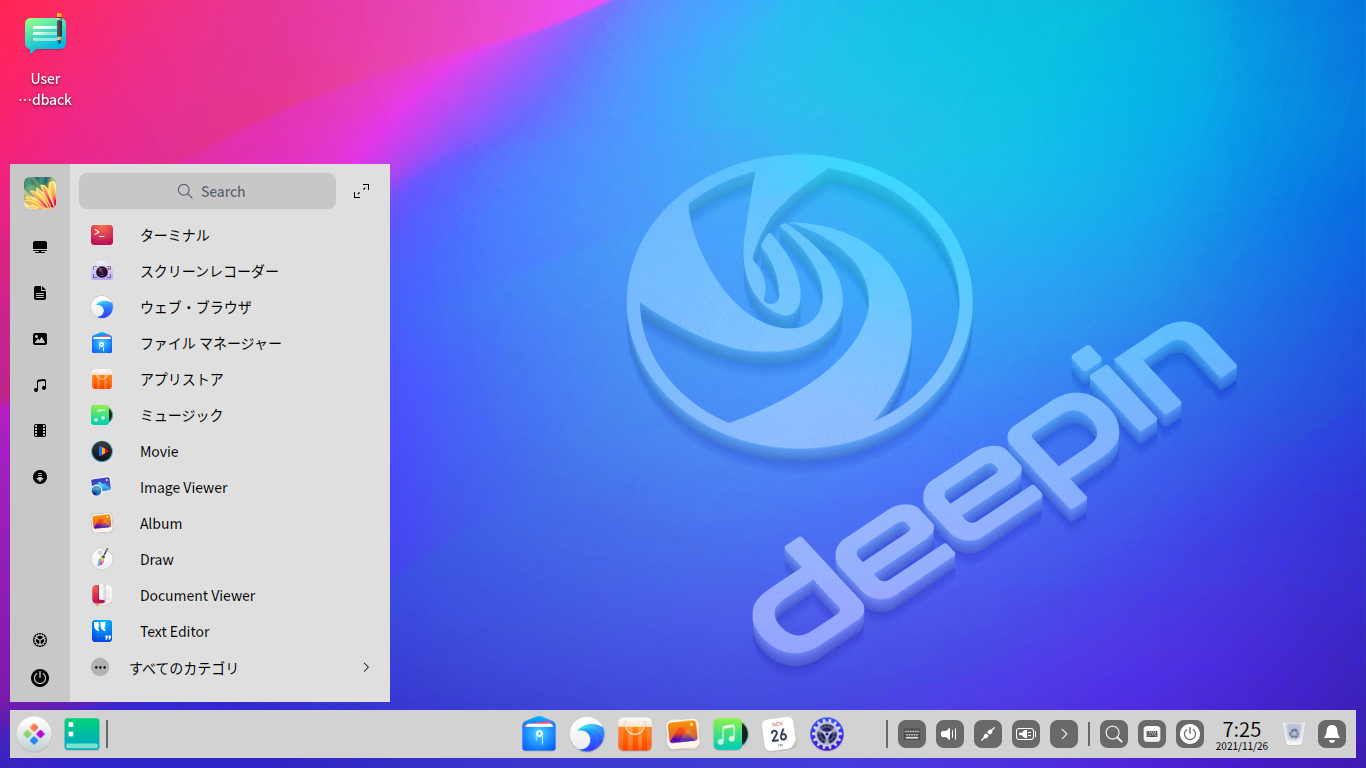
Task: Open Calendar from the dock
Action: coord(779,734)
